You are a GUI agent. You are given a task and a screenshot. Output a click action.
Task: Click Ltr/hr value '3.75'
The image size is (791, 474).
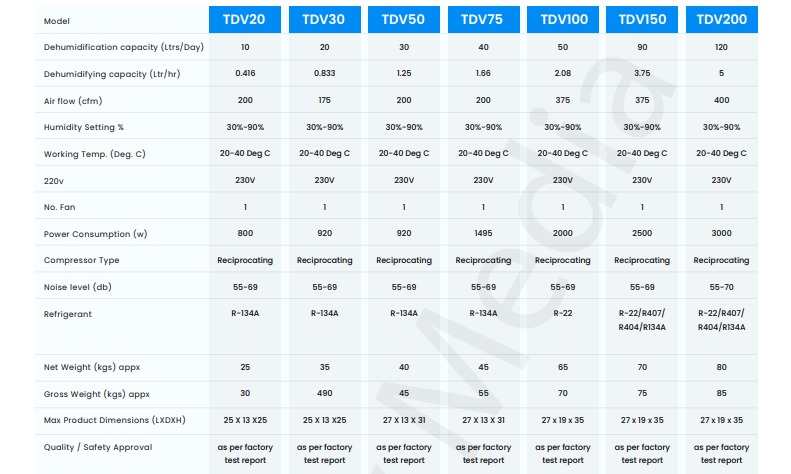(642, 73)
